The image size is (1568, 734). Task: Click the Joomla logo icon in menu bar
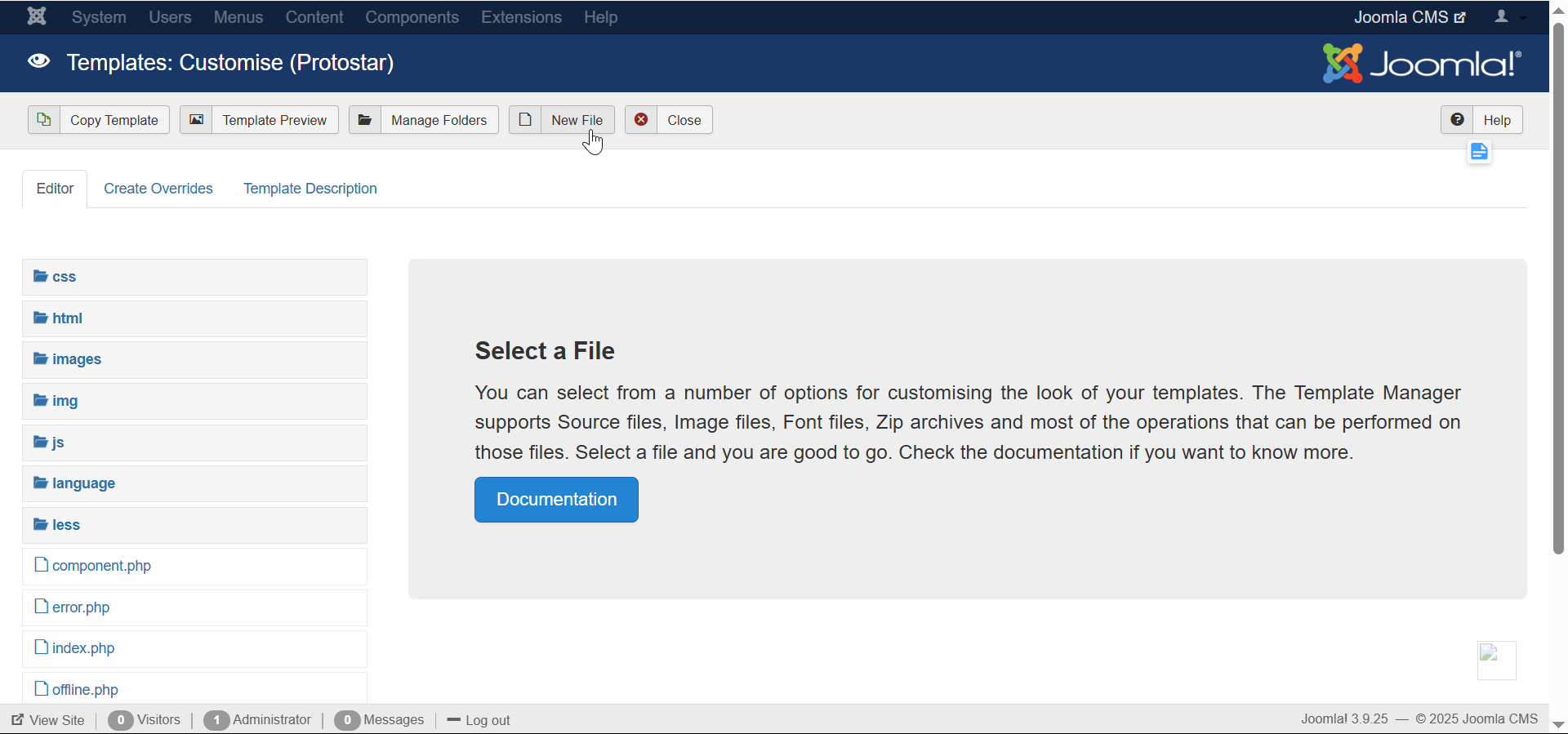click(37, 16)
